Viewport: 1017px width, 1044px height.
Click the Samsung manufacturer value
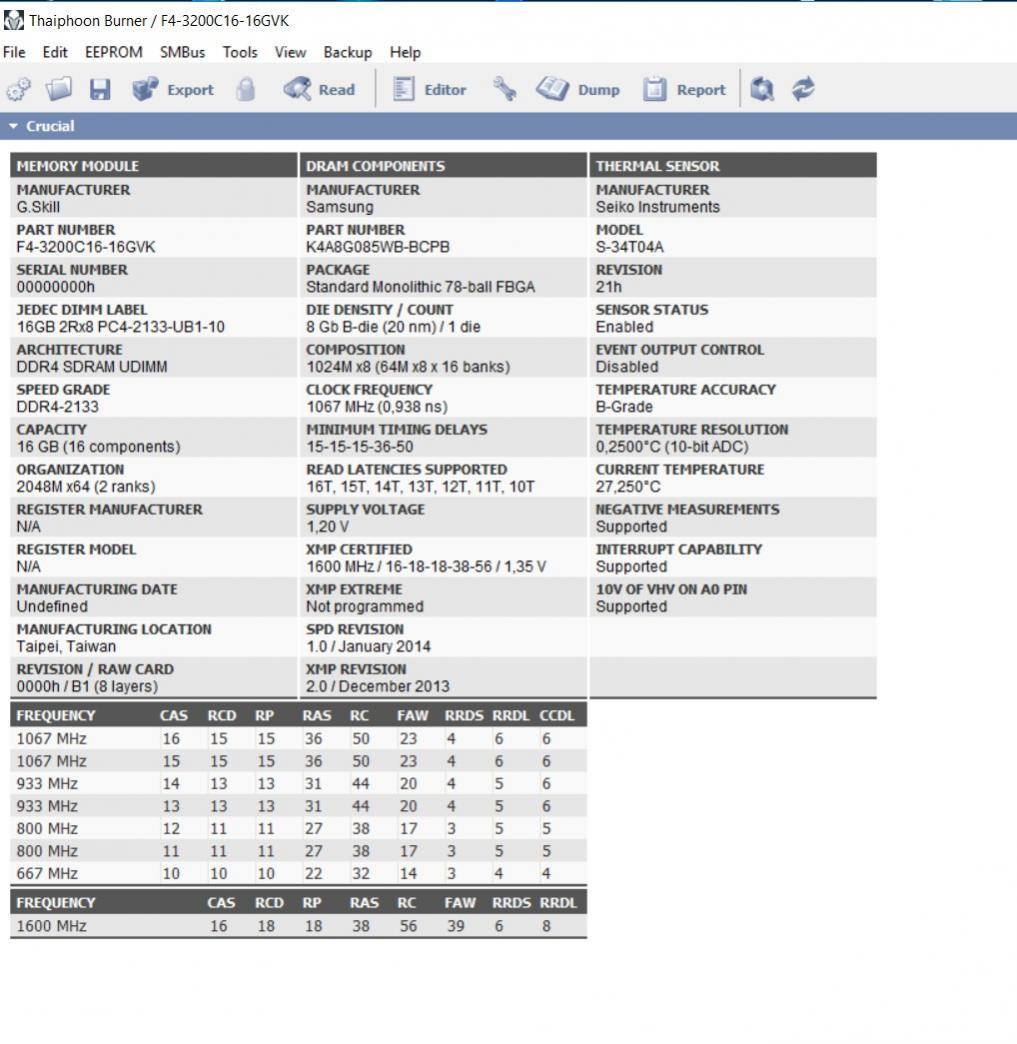point(340,207)
